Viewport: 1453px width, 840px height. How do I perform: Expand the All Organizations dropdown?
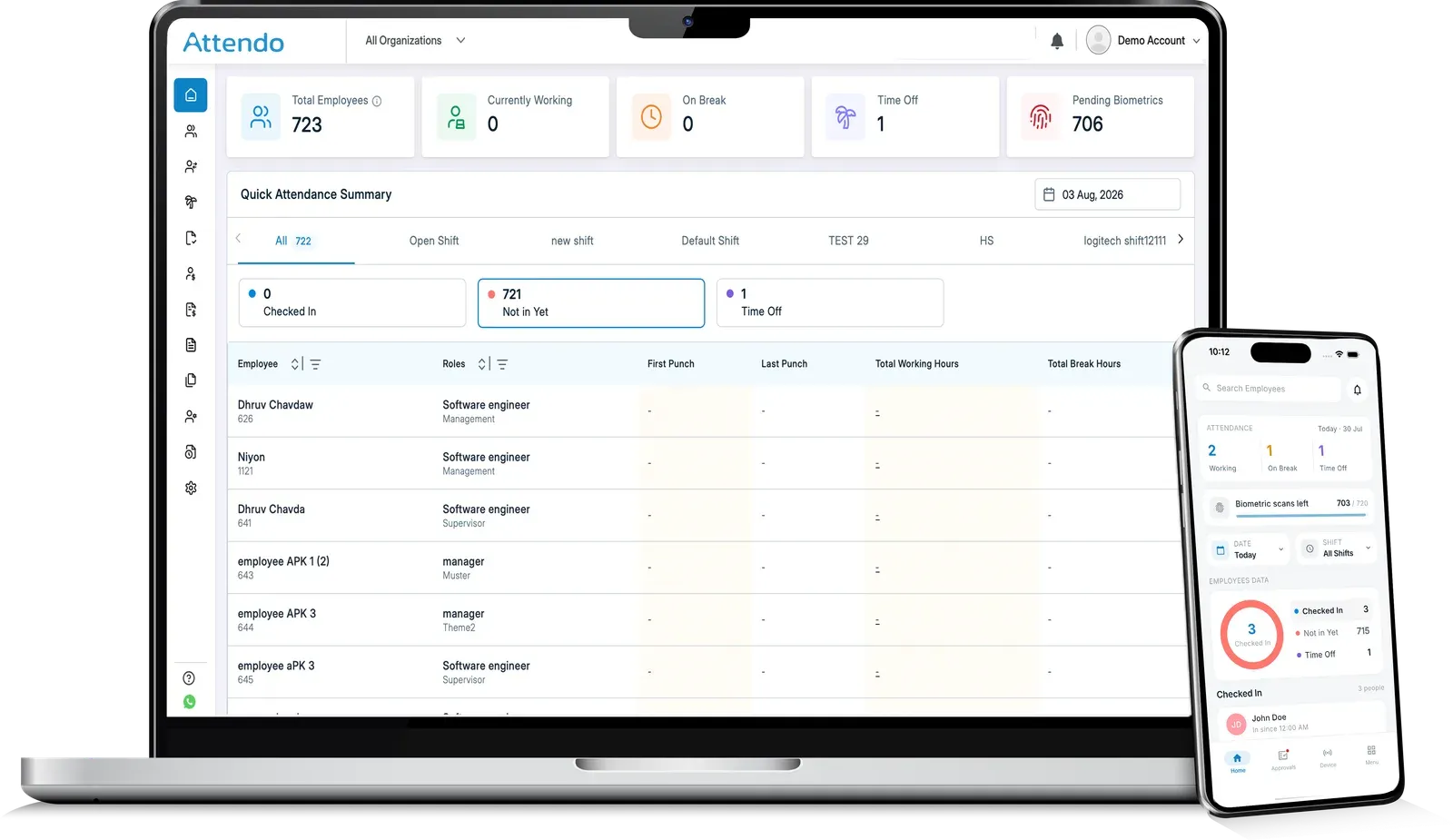[x=415, y=41]
